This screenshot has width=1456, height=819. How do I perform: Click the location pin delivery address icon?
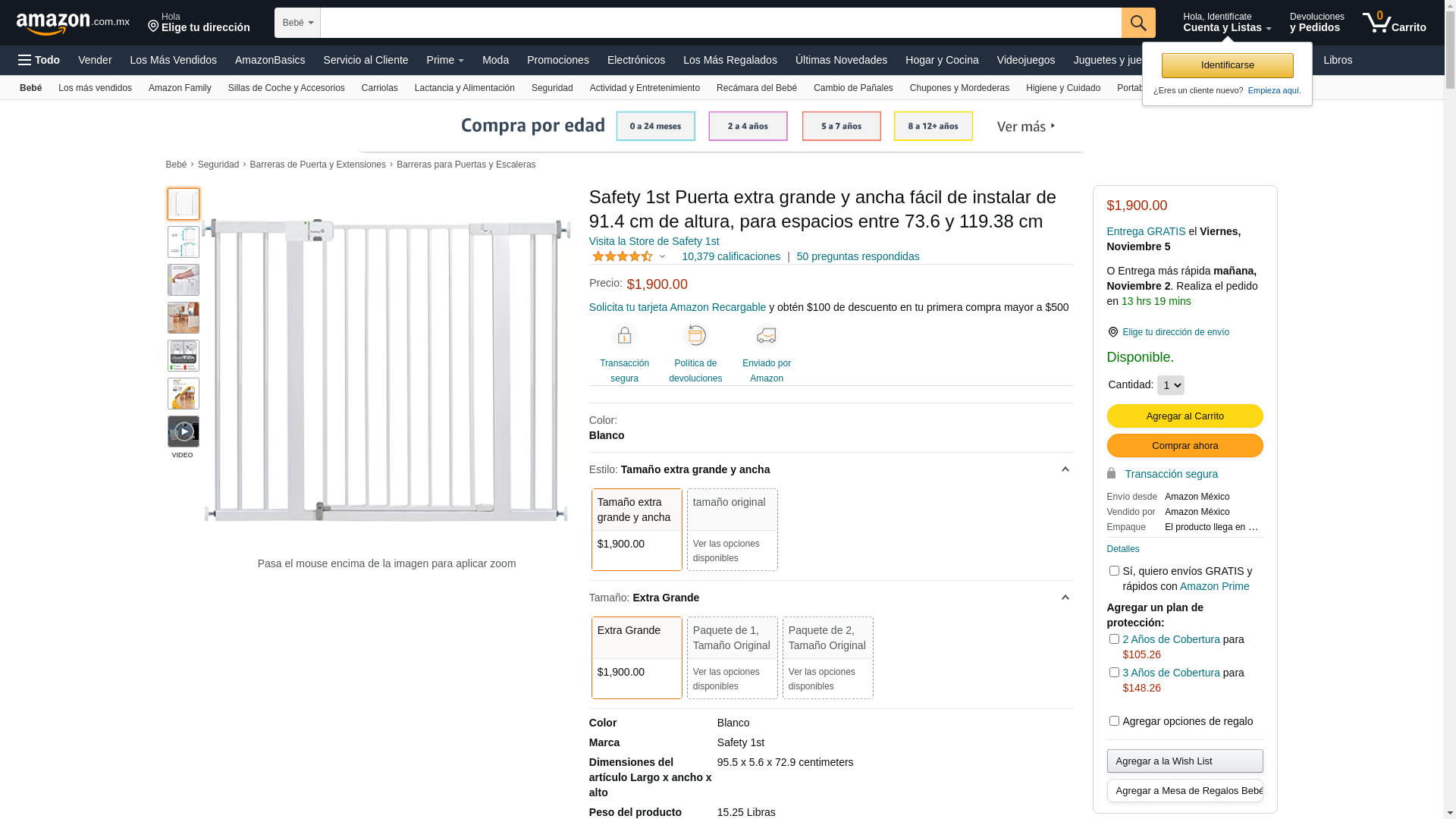[x=1112, y=332]
